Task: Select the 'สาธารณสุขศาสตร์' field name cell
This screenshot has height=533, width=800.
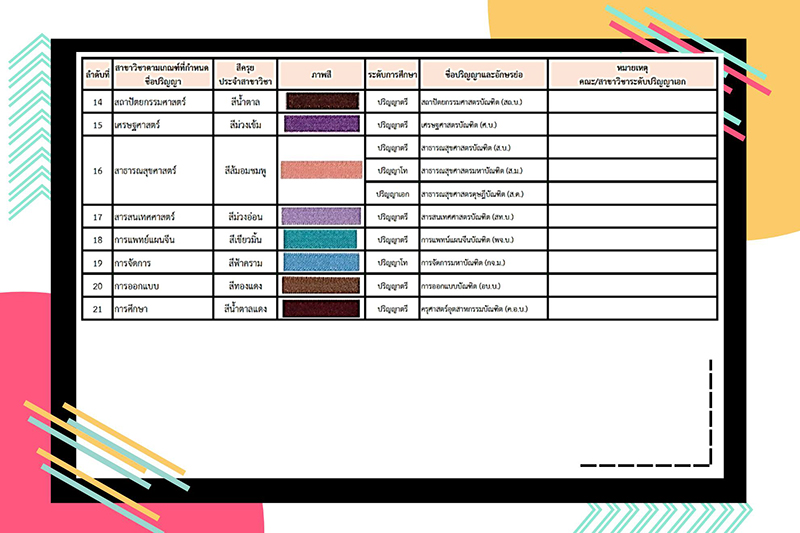Action: coord(148,170)
